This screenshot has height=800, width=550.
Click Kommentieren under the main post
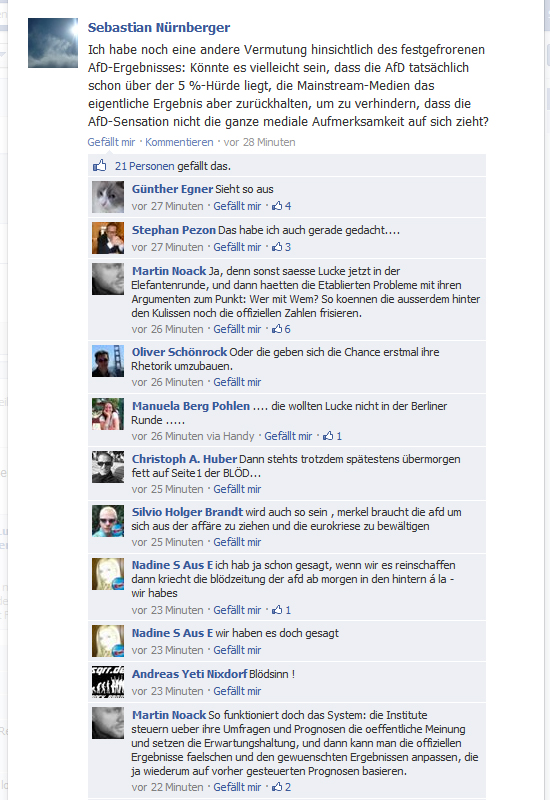click(179, 142)
